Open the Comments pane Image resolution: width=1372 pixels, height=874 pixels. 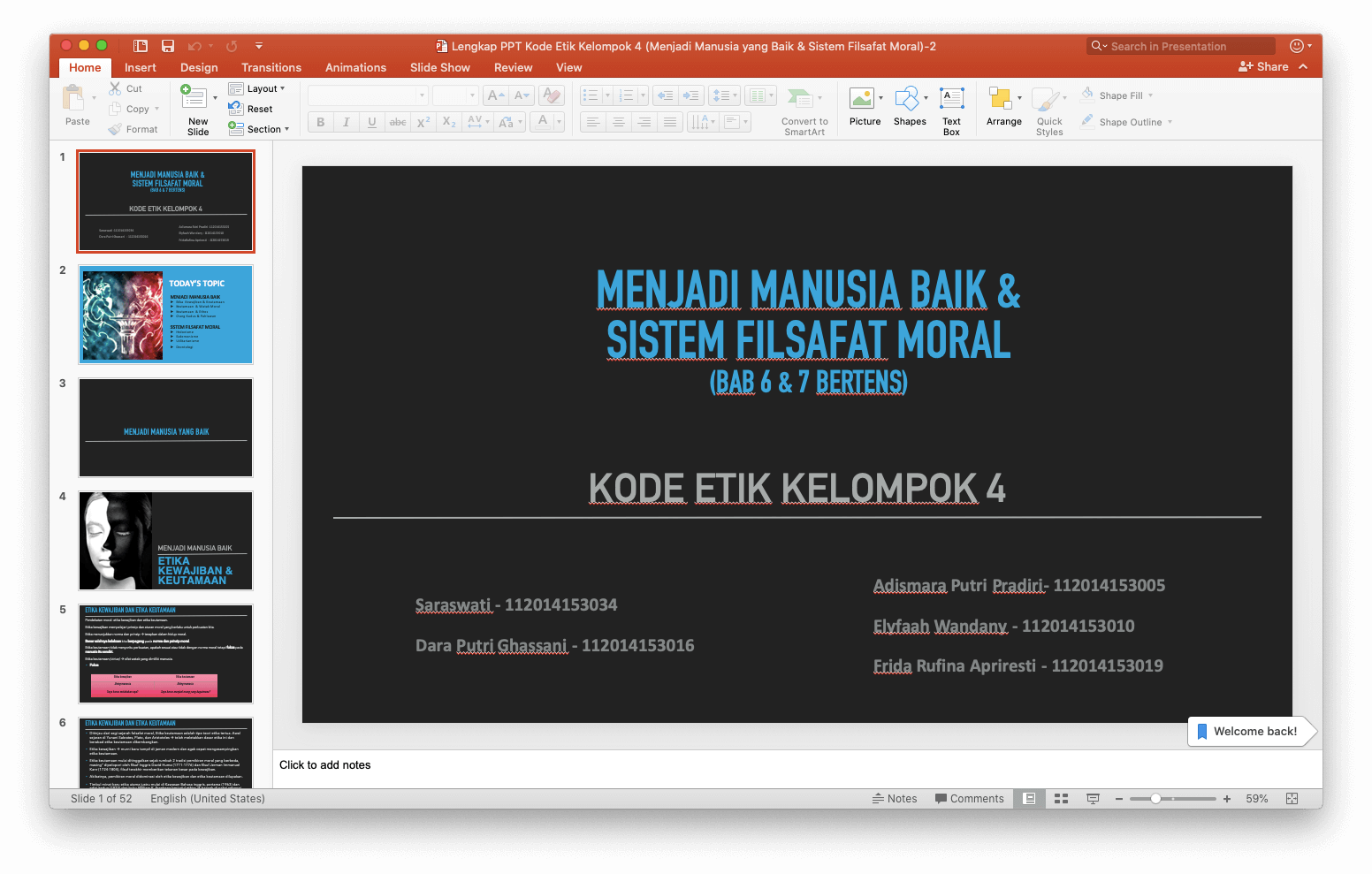[x=970, y=798]
